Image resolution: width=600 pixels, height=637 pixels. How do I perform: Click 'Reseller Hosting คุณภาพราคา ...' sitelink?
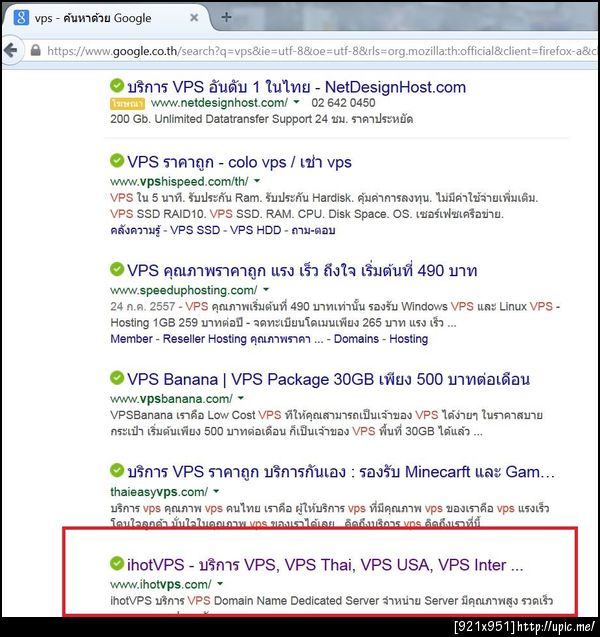pos(243,339)
